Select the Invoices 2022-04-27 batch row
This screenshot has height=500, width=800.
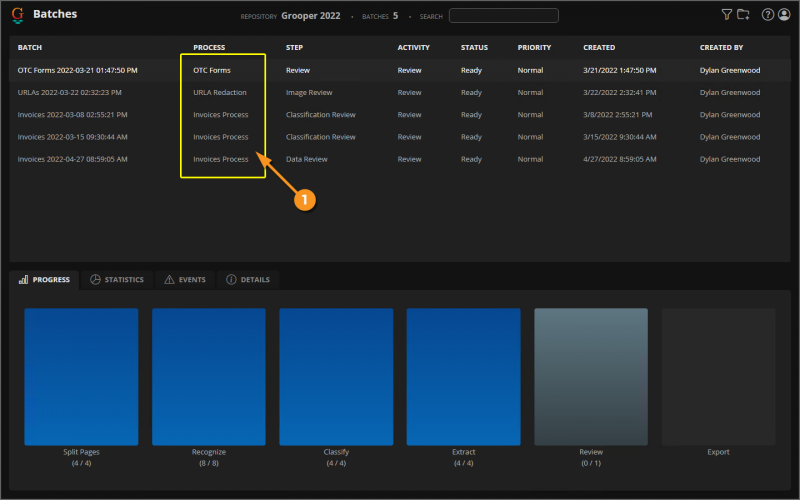[72, 159]
